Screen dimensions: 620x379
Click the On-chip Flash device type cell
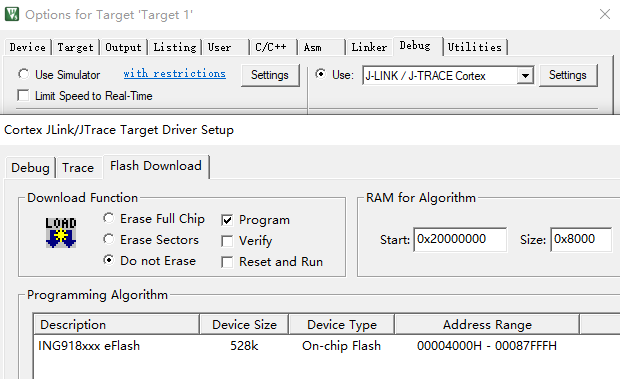point(341,346)
